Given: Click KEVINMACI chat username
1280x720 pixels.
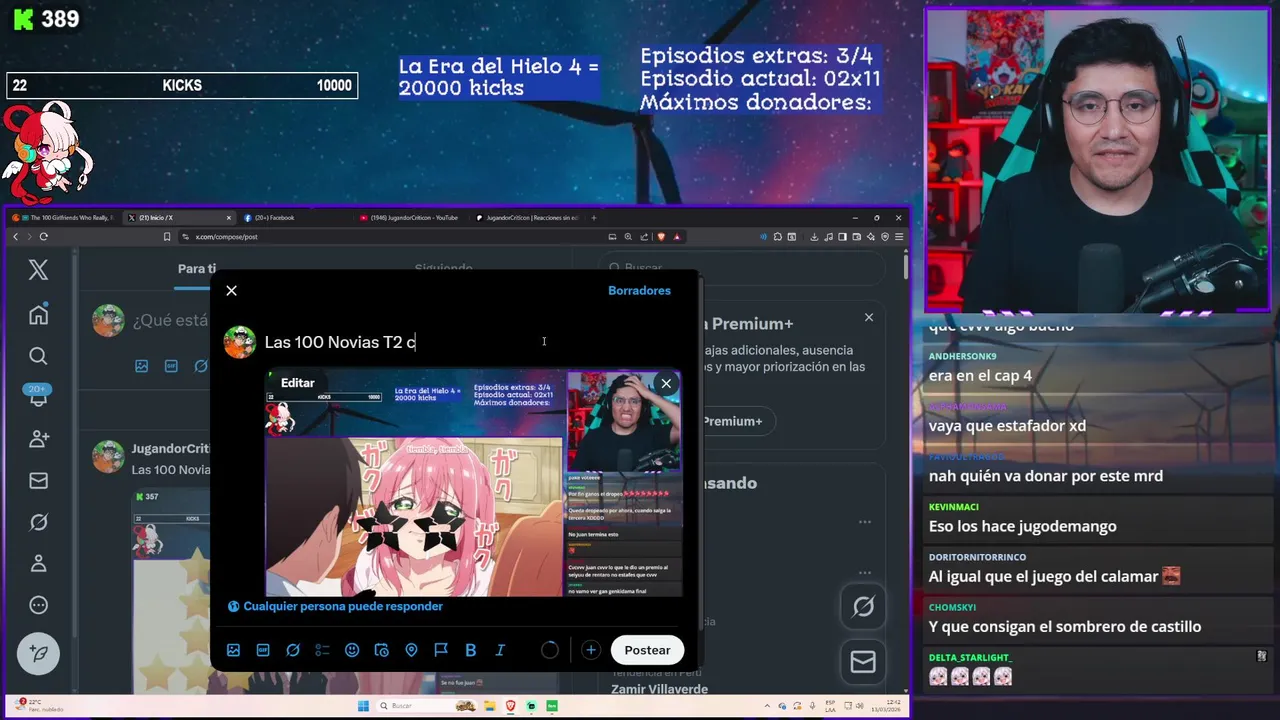Looking at the screenshot, I should tap(953, 507).
